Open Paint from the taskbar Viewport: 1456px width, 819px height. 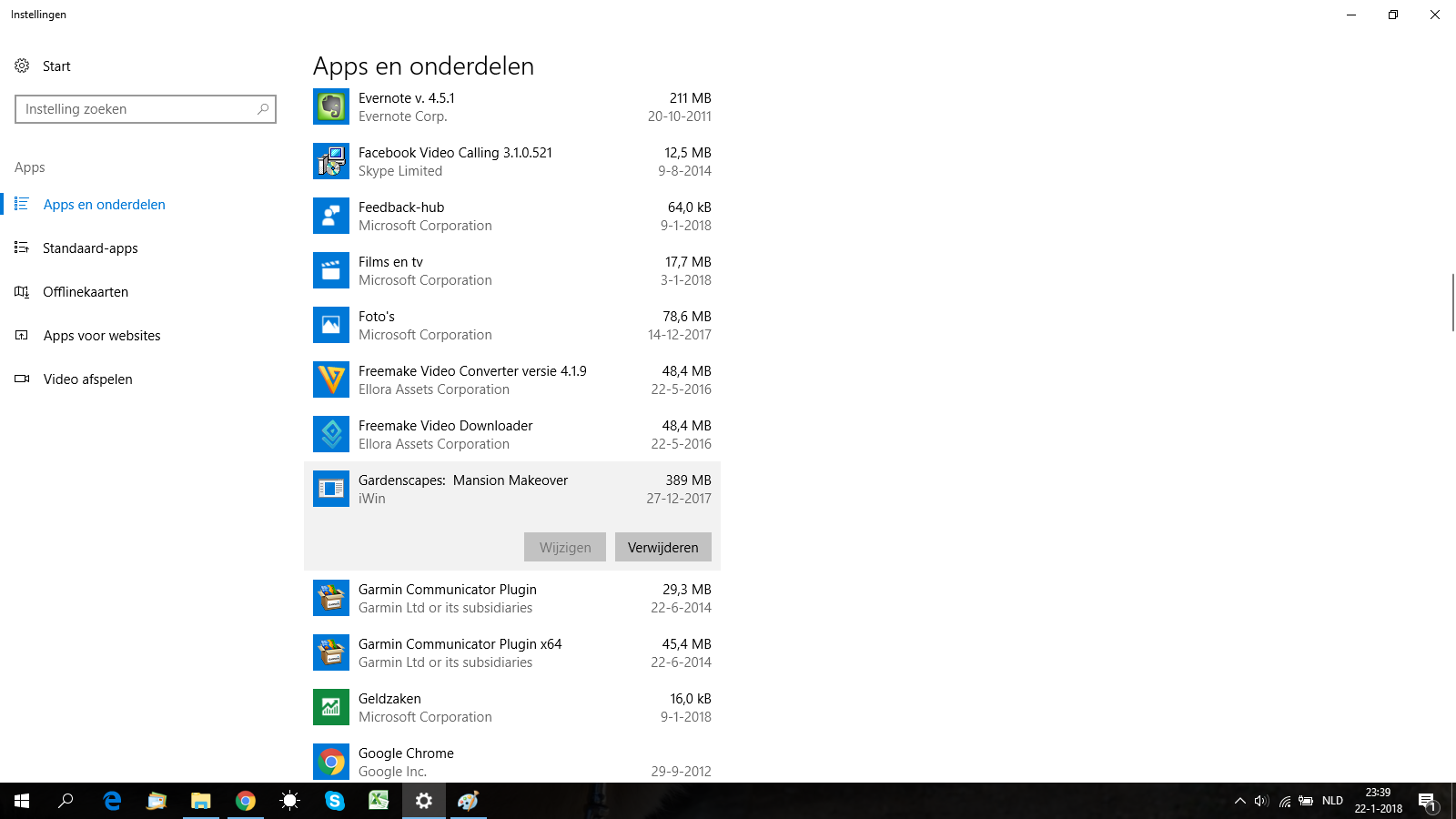[x=468, y=801]
